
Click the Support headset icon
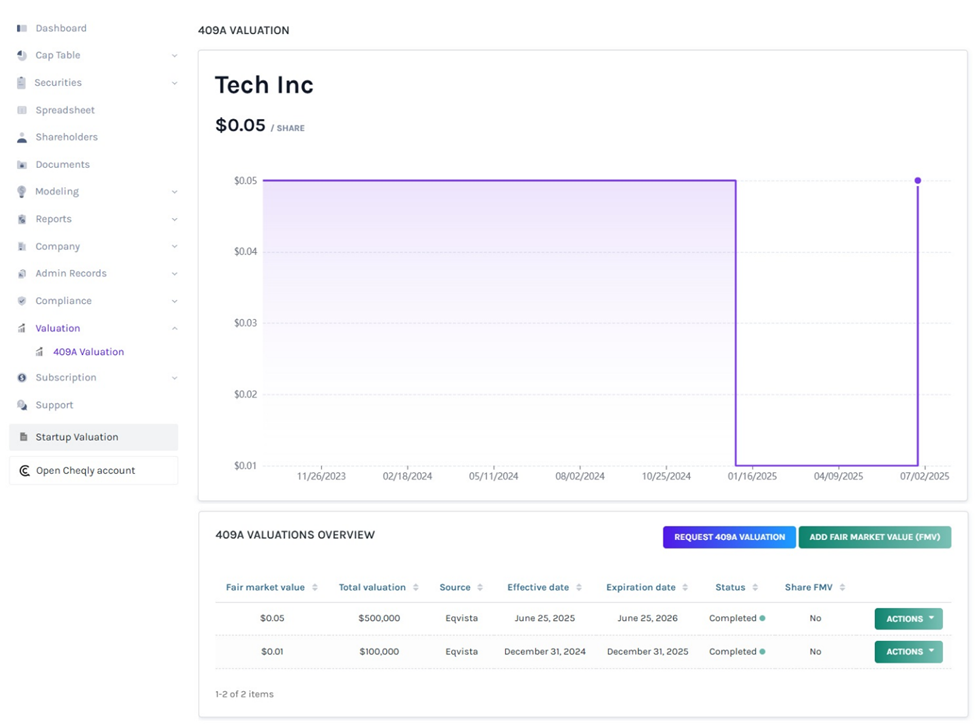click(22, 405)
